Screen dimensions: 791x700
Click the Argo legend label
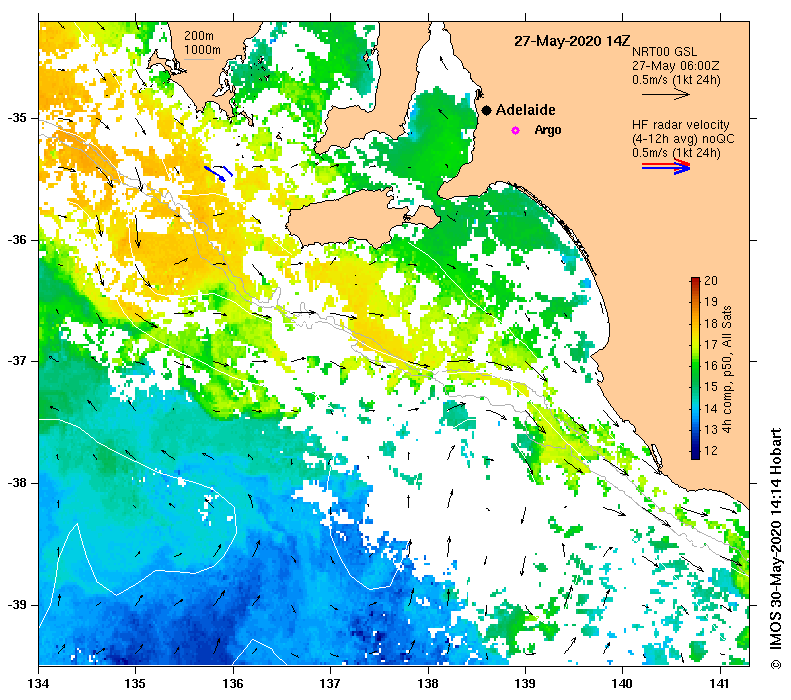(548, 130)
